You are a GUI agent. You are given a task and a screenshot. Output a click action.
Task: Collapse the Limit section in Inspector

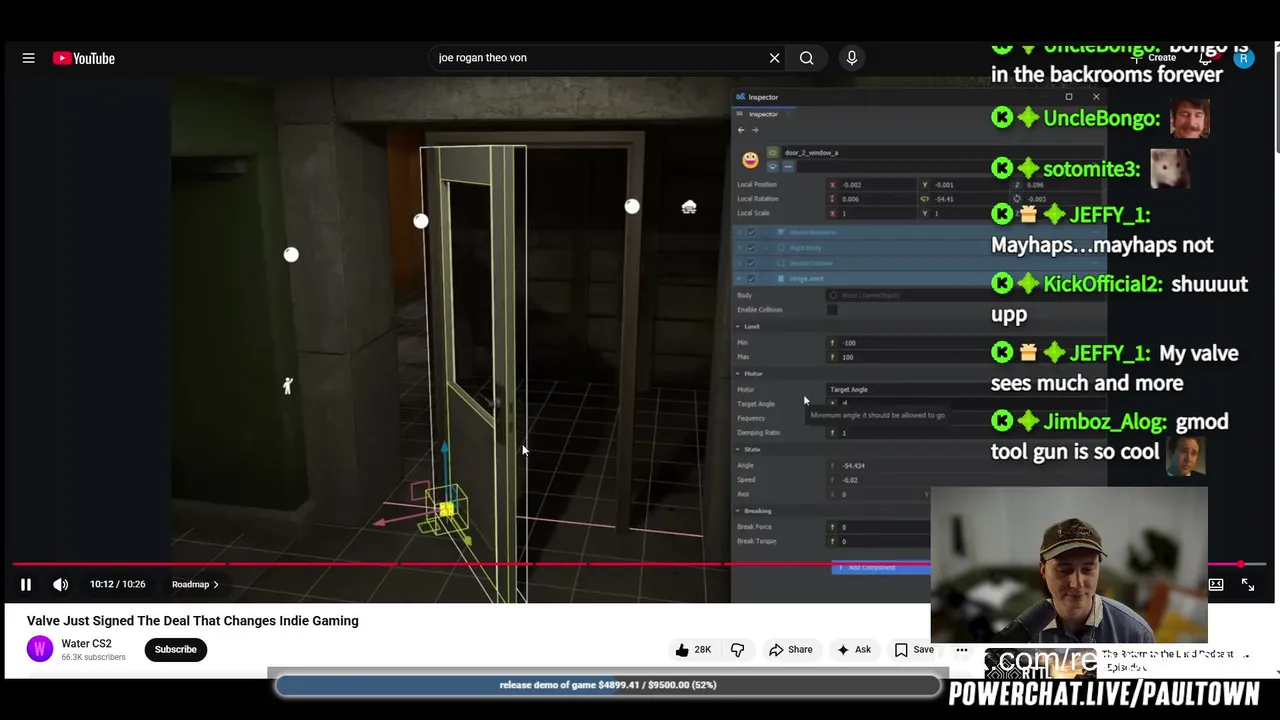(x=739, y=327)
